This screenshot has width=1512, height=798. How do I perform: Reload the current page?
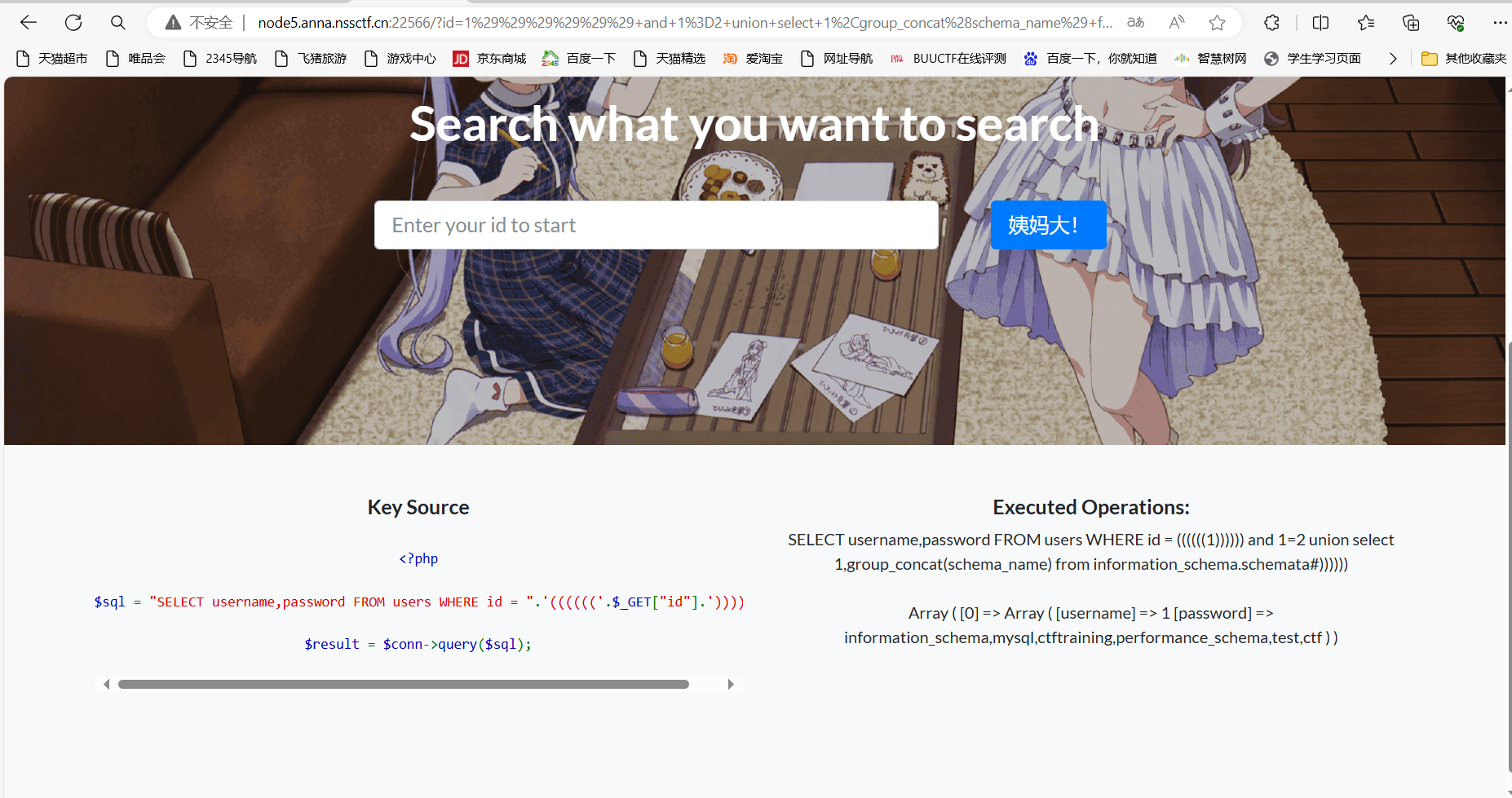73,23
